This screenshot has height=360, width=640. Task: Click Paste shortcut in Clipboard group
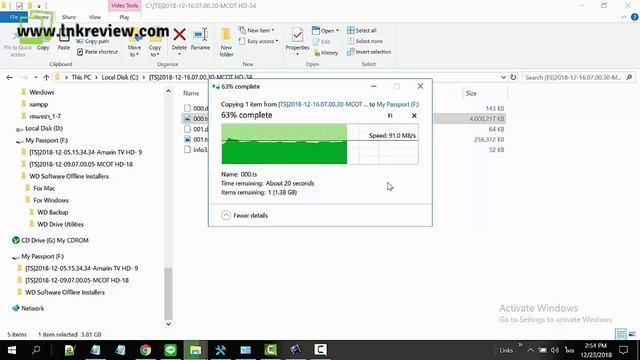coord(97,52)
